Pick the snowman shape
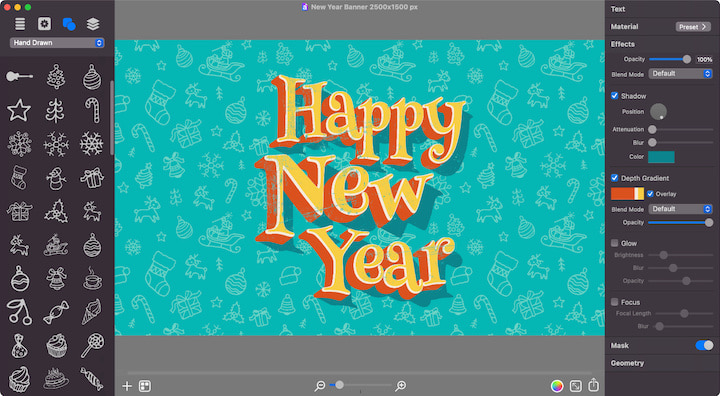The image size is (720, 396). pos(56,178)
